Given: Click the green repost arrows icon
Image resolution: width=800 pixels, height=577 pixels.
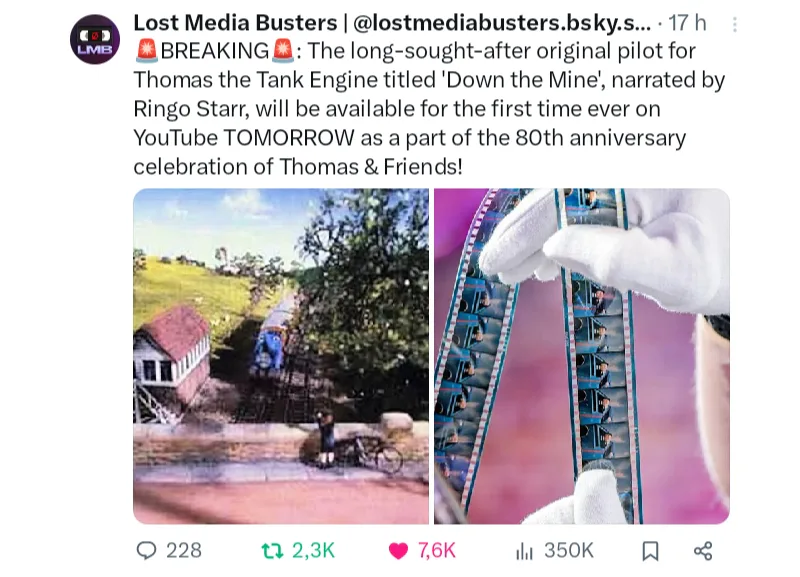Looking at the screenshot, I should (272, 550).
